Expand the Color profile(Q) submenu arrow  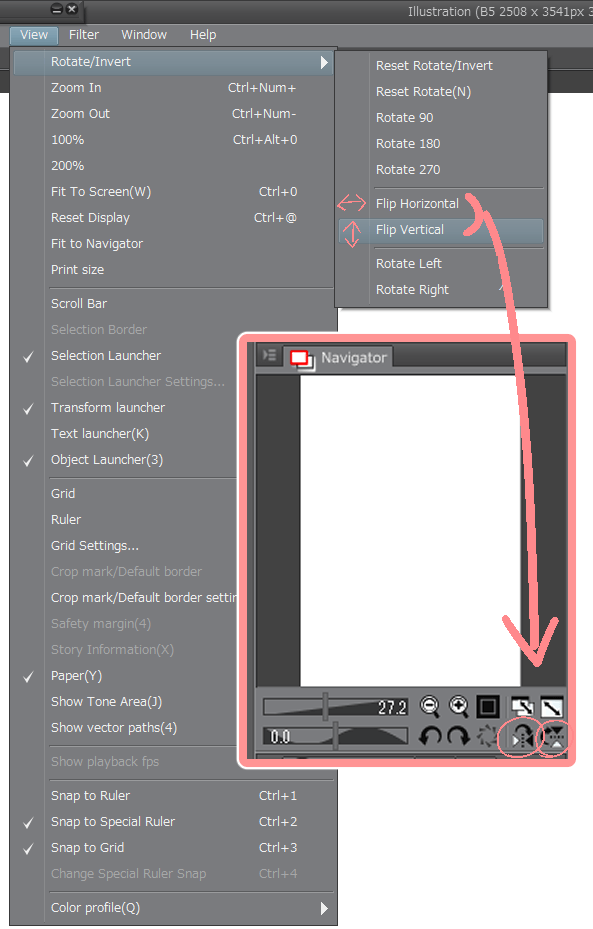(x=324, y=908)
